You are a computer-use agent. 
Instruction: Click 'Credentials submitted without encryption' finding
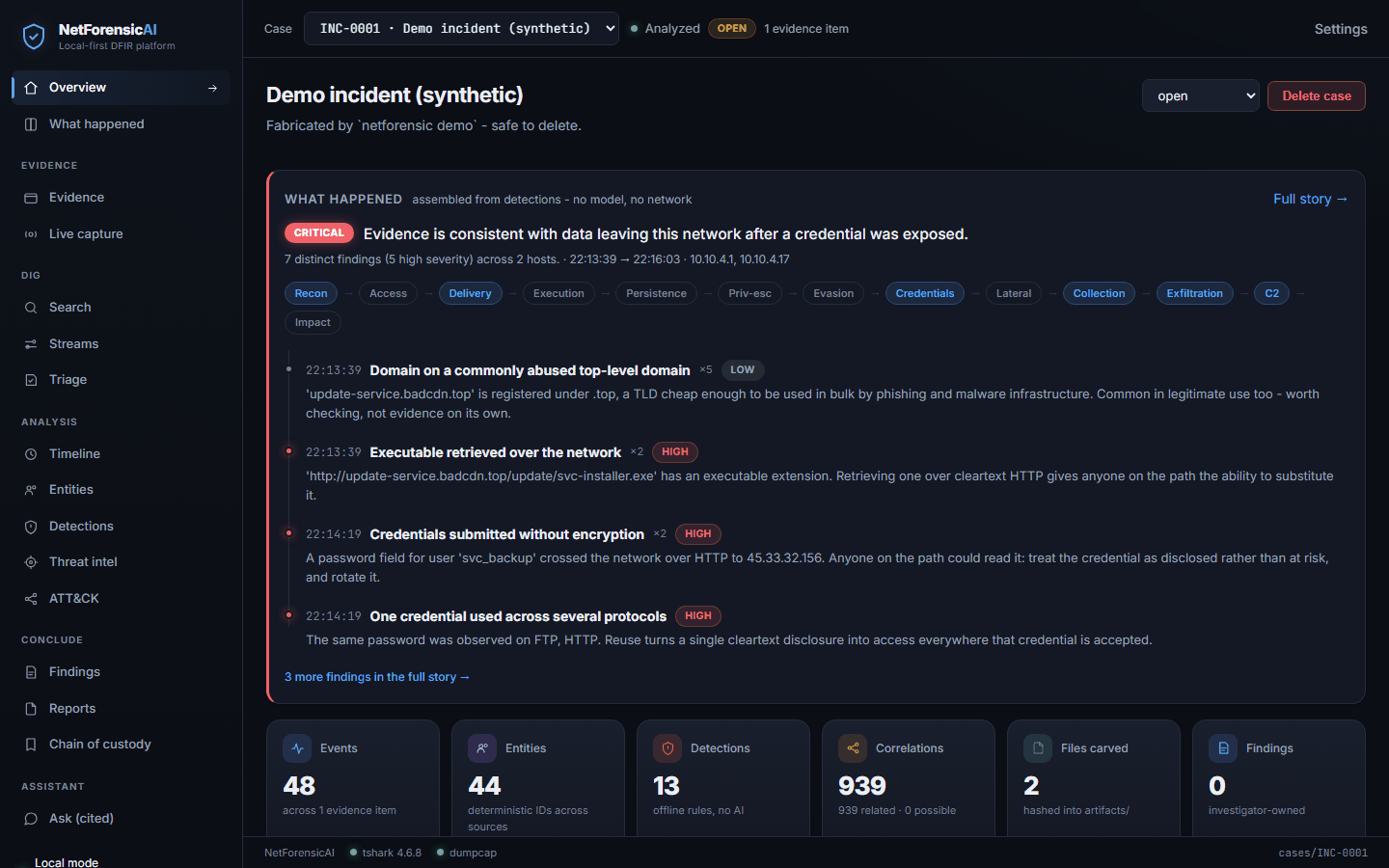coord(506,534)
